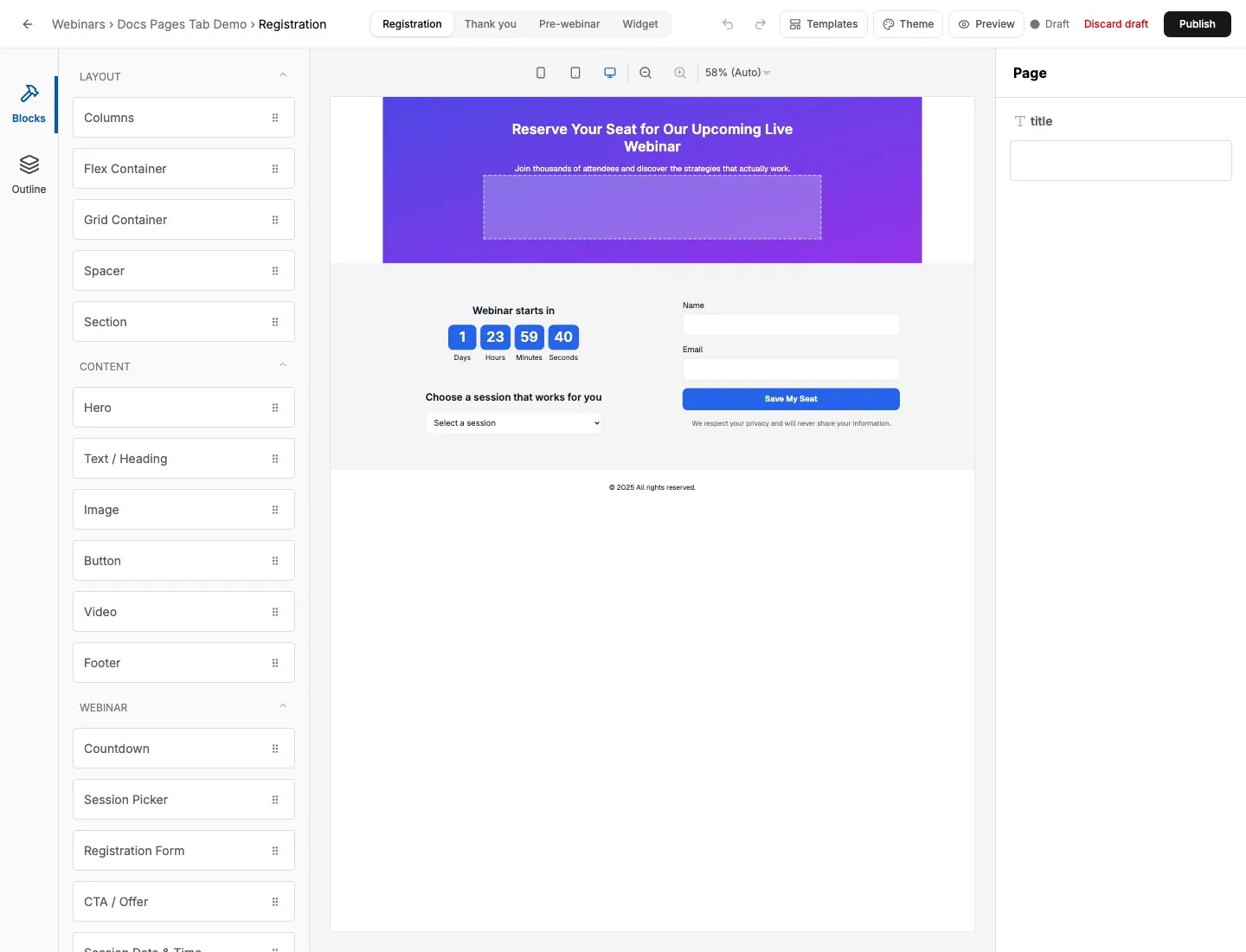The image size is (1246, 952).
Task: Click the undo arrow
Action: point(728,24)
